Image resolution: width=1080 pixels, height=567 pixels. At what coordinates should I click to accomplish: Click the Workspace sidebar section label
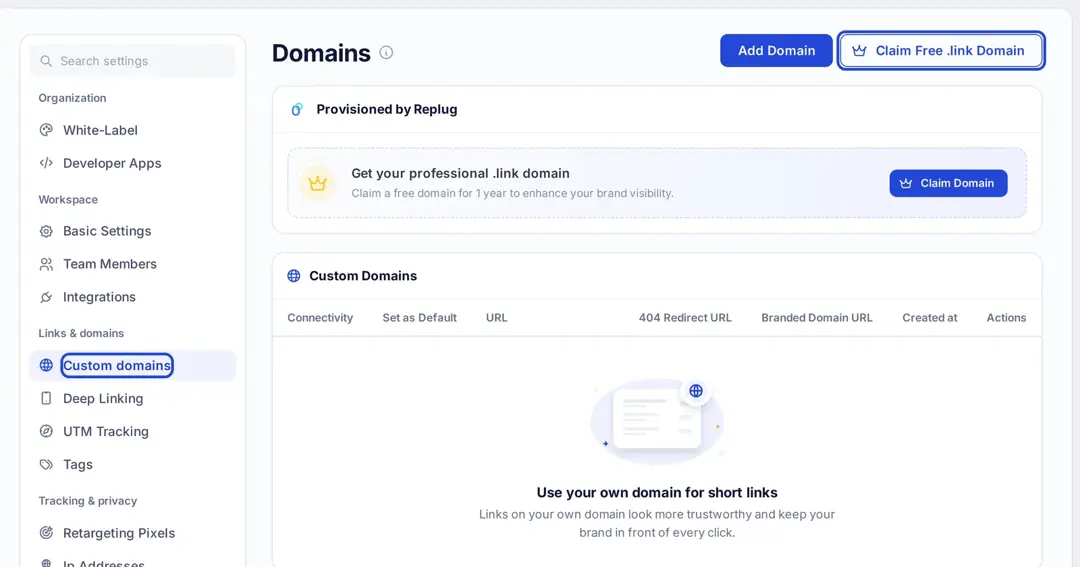click(x=68, y=200)
